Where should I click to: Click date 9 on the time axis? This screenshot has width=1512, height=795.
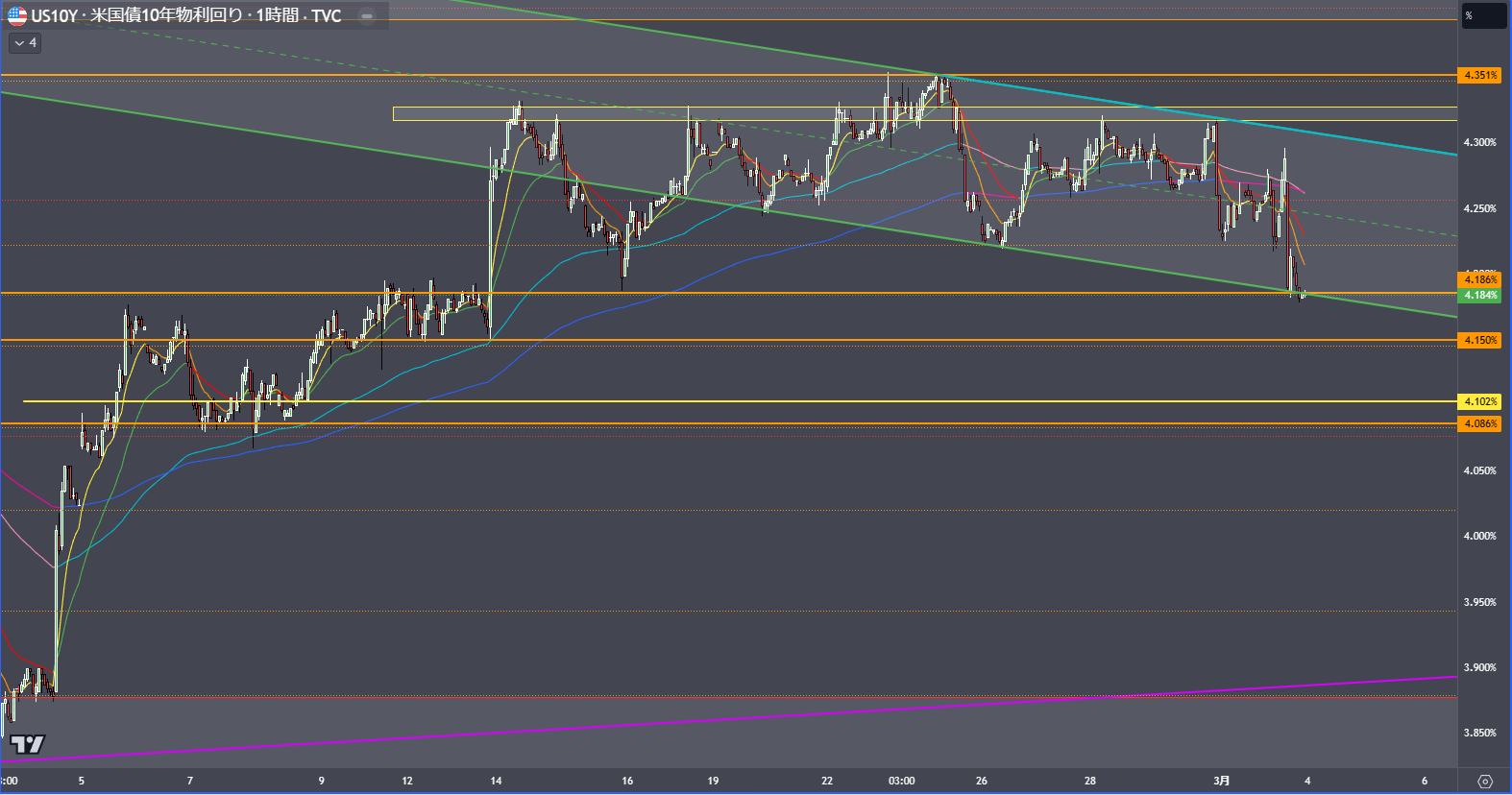(321, 781)
